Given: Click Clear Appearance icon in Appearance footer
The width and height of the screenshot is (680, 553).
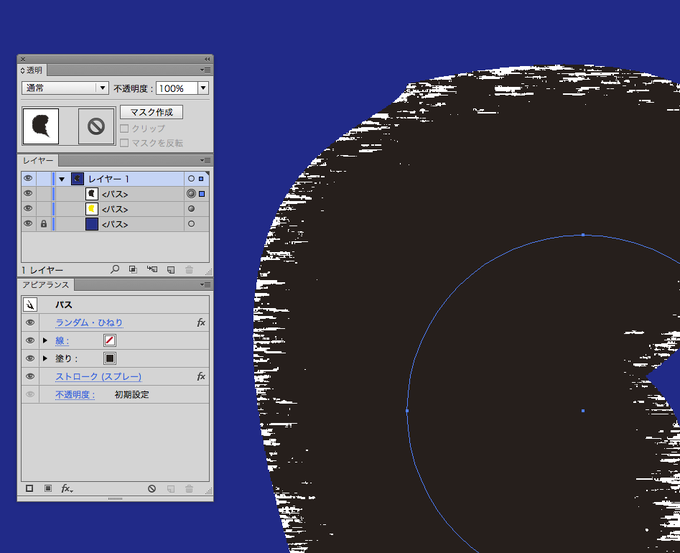Looking at the screenshot, I should [152, 488].
